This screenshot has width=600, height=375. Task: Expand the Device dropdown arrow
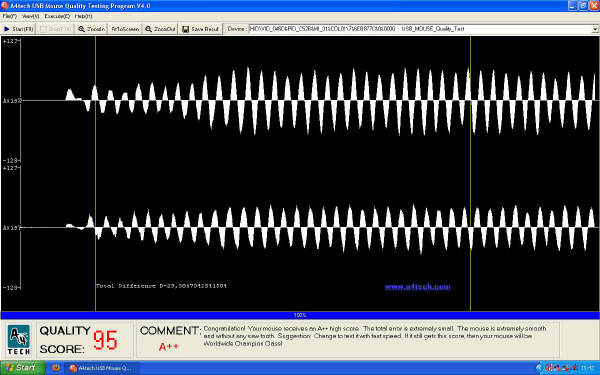point(595,29)
